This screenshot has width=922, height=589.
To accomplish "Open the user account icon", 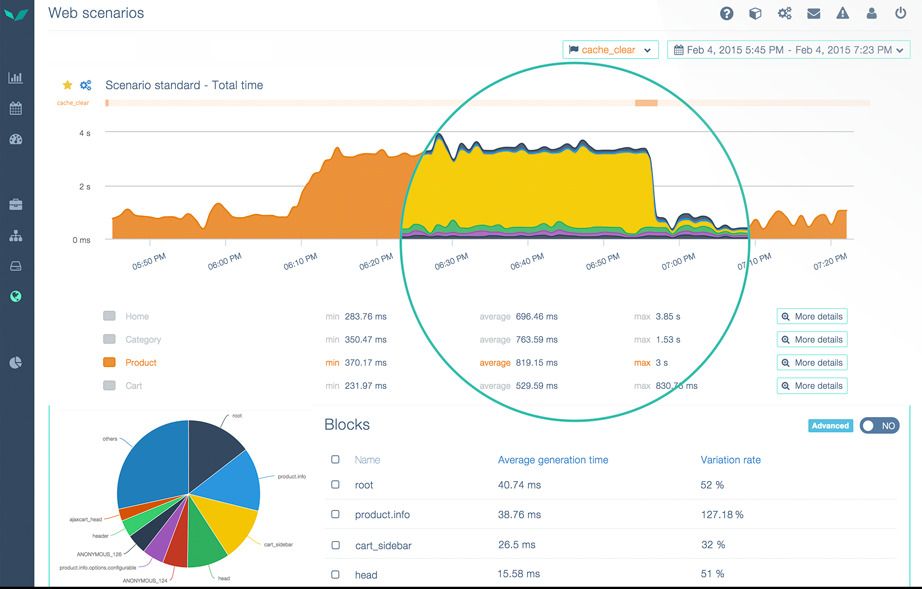I will pyautogui.click(x=873, y=13).
